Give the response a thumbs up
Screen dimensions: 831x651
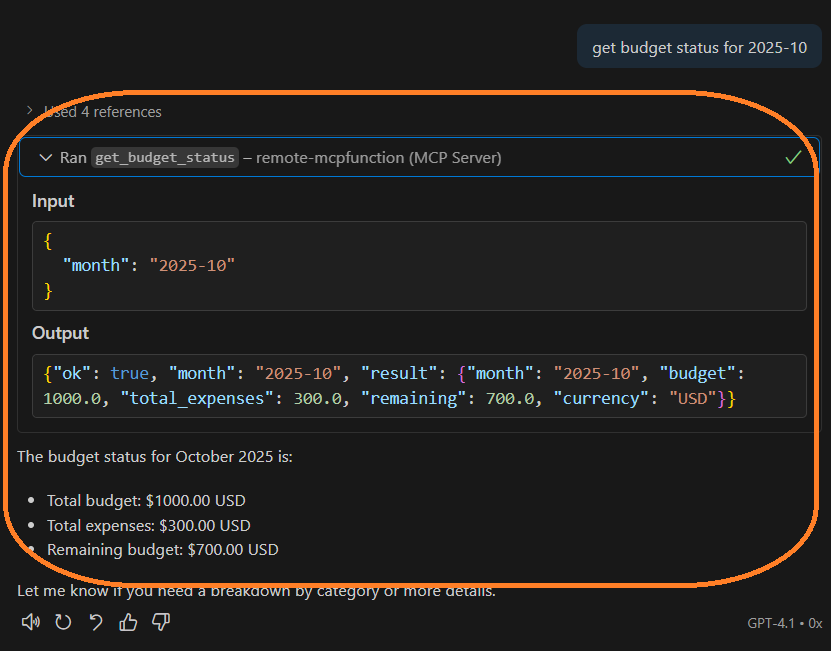click(128, 622)
